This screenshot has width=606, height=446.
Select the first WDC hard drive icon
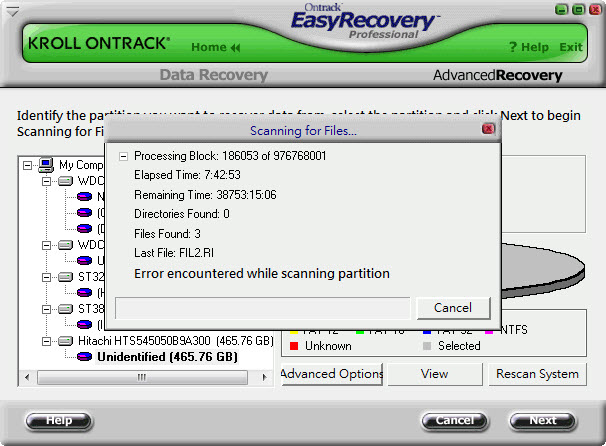coord(65,181)
